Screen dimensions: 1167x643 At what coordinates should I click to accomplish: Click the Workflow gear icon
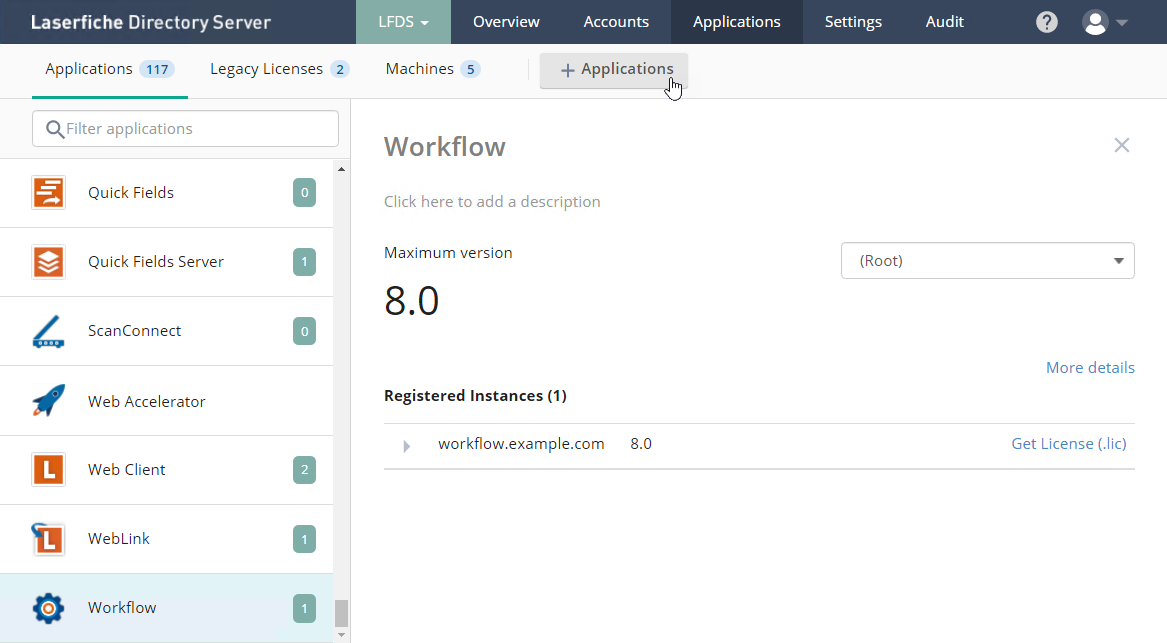pos(48,608)
